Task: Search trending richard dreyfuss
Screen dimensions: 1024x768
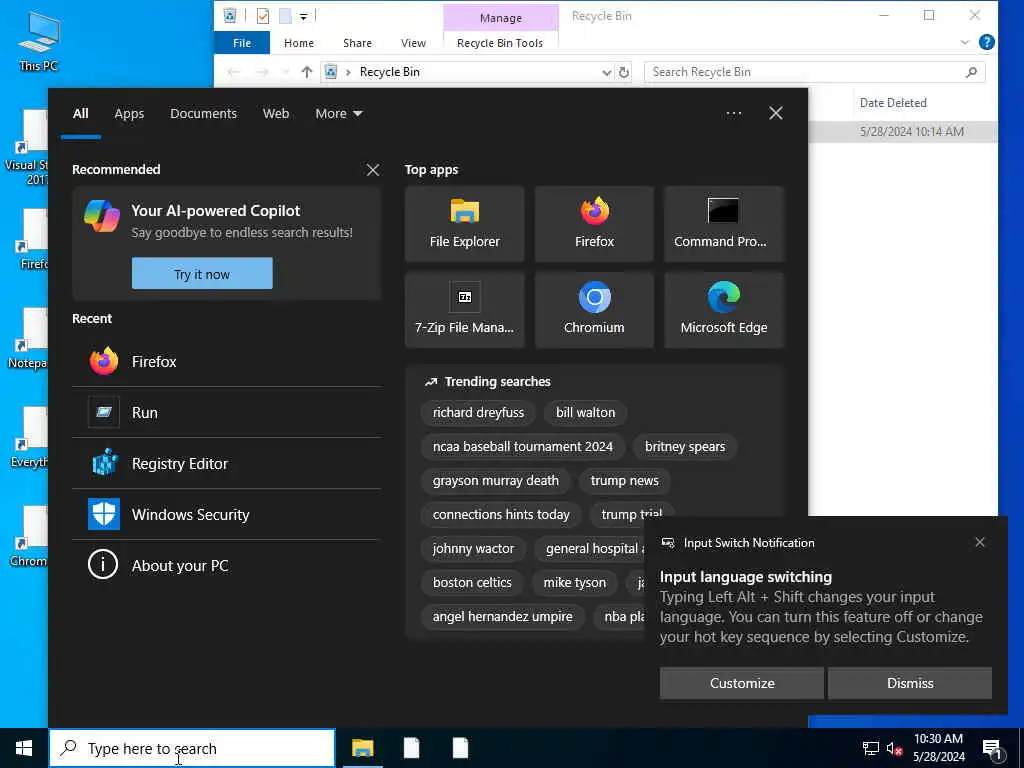Action: tap(478, 413)
